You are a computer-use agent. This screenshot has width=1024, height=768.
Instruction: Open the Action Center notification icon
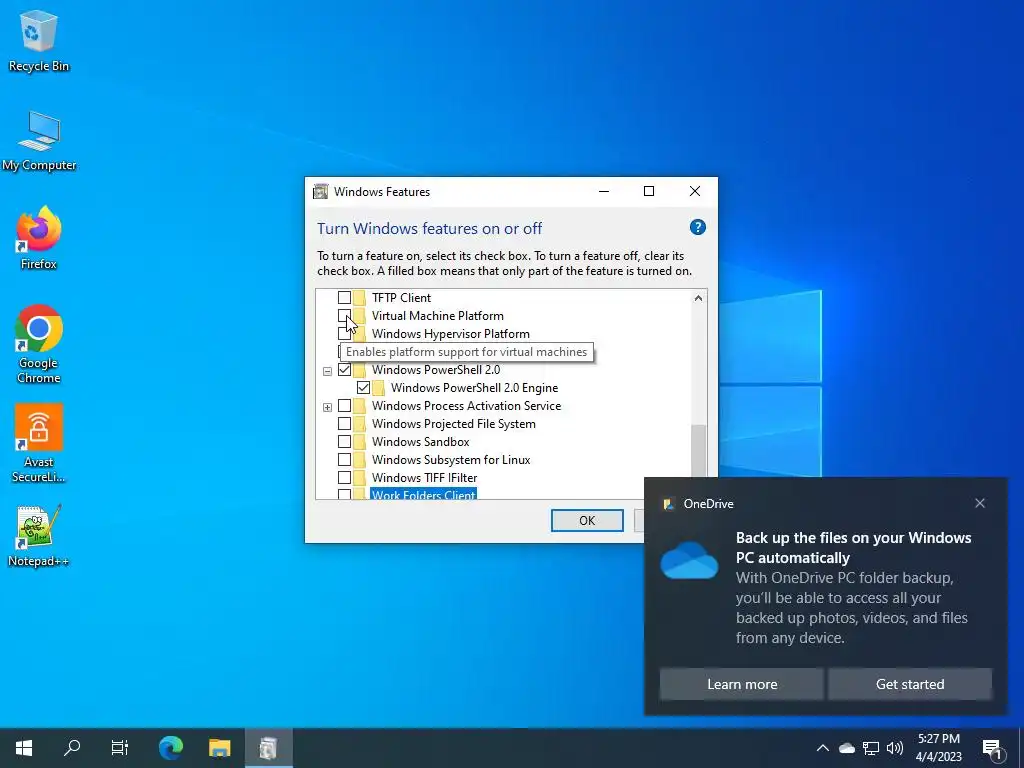click(x=992, y=748)
